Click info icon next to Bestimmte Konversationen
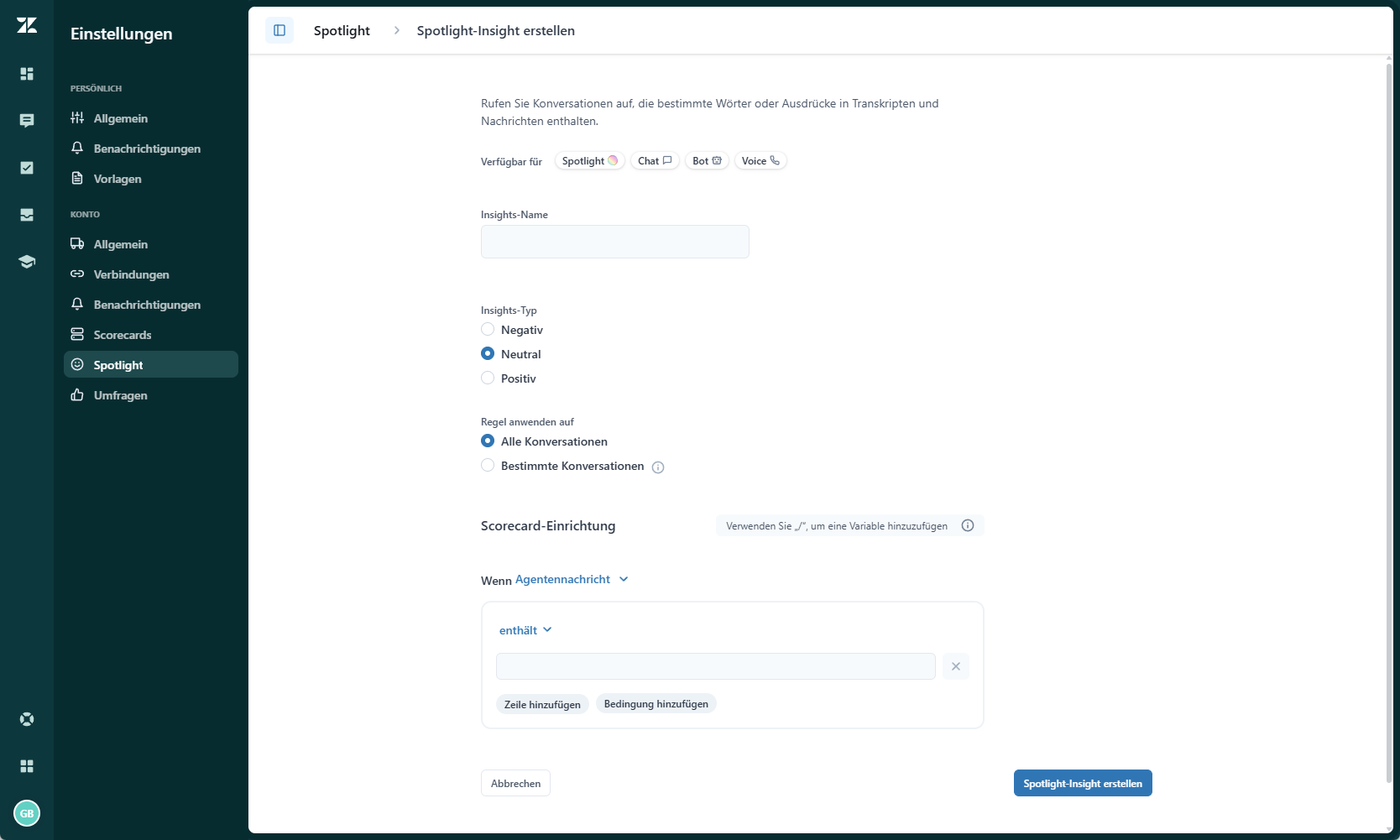 click(x=658, y=467)
